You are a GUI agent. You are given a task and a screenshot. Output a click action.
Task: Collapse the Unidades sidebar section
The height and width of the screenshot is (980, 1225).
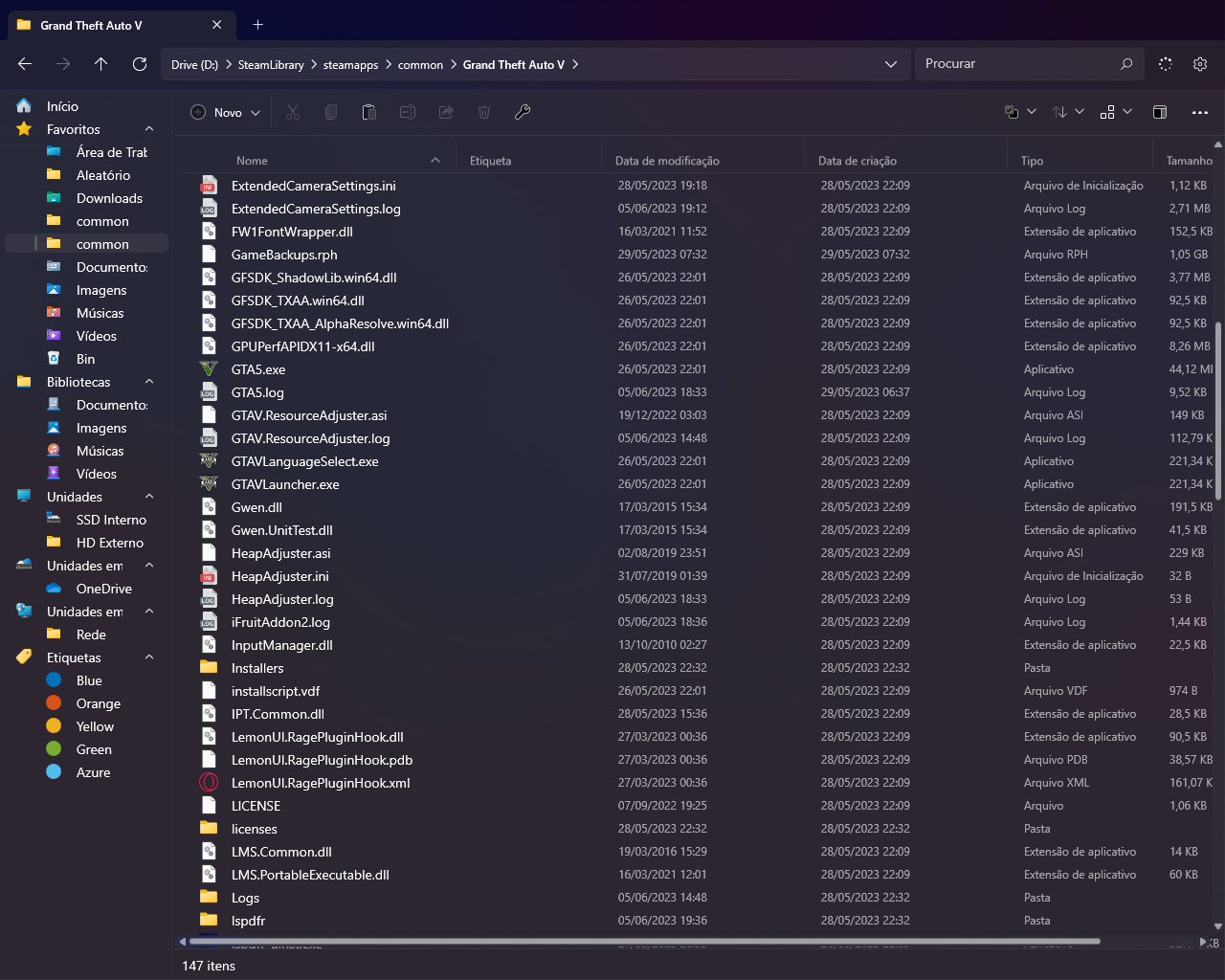pos(149,497)
